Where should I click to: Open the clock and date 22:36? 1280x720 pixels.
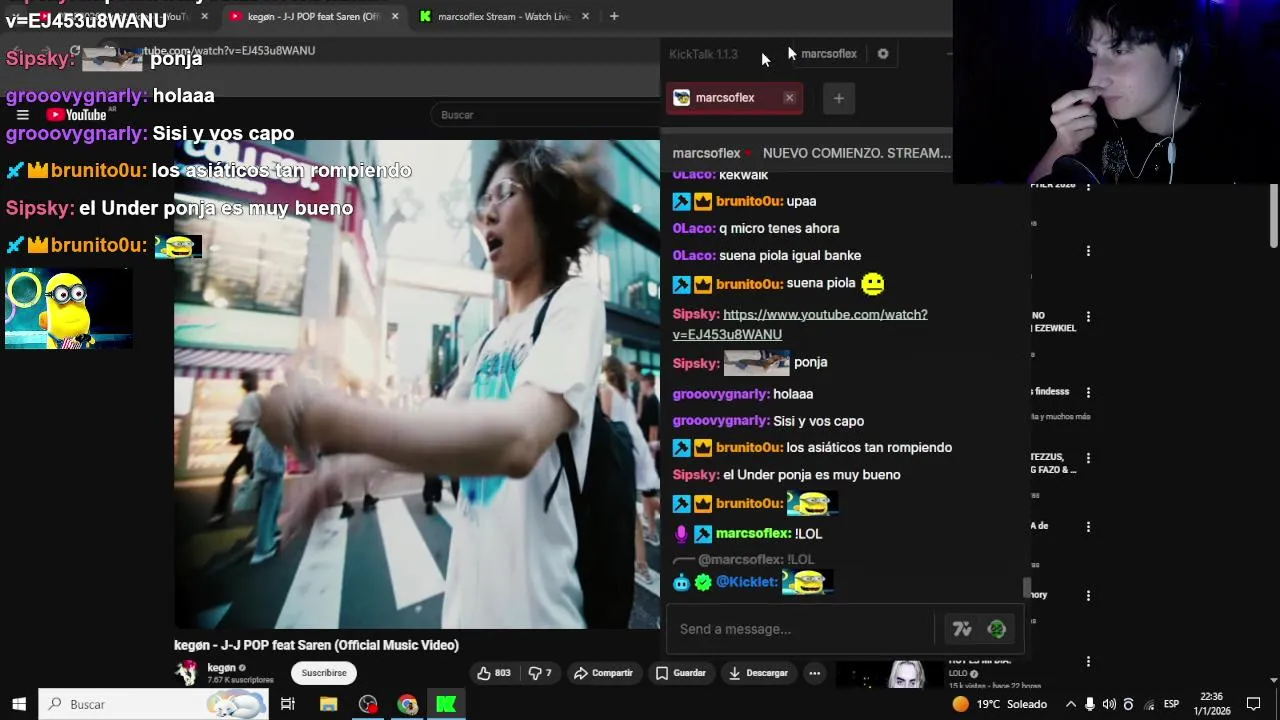click(x=1211, y=704)
